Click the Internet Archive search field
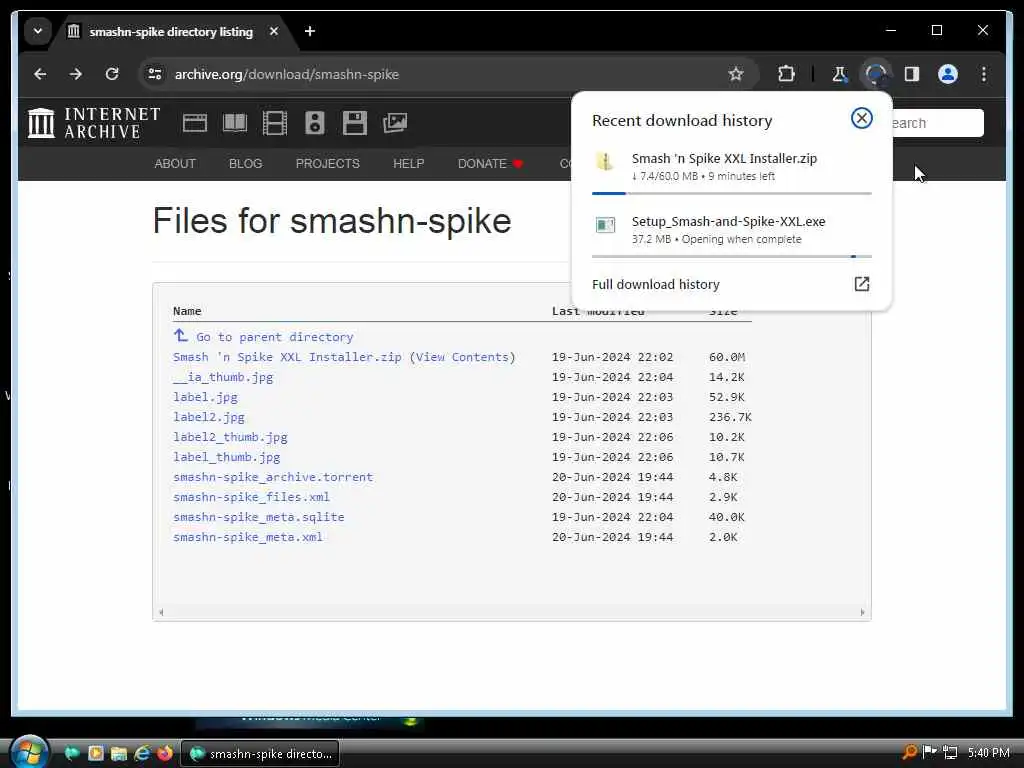Image resolution: width=1024 pixels, height=768 pixels. click(x=937, y=123)
